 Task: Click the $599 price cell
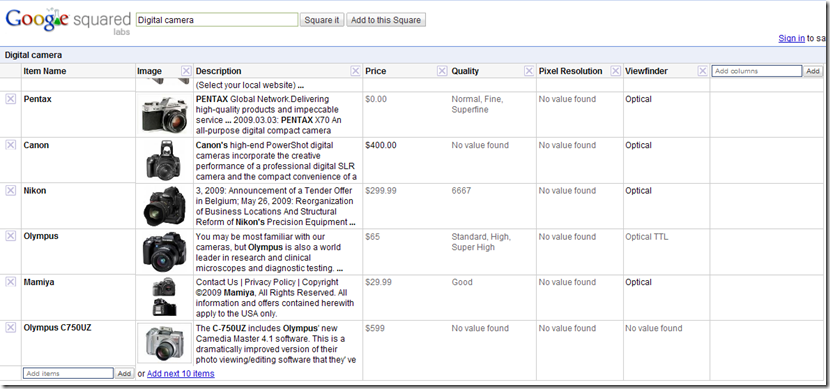click(x=375, y=328)
